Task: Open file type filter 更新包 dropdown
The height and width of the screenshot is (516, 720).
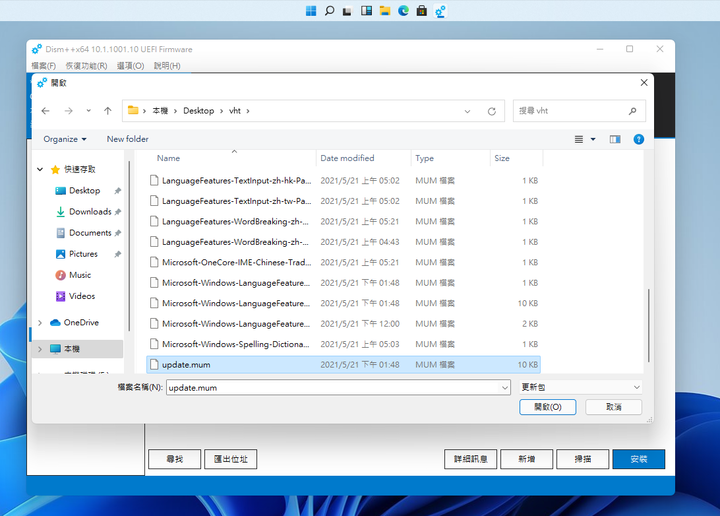Action: point(580,387)
